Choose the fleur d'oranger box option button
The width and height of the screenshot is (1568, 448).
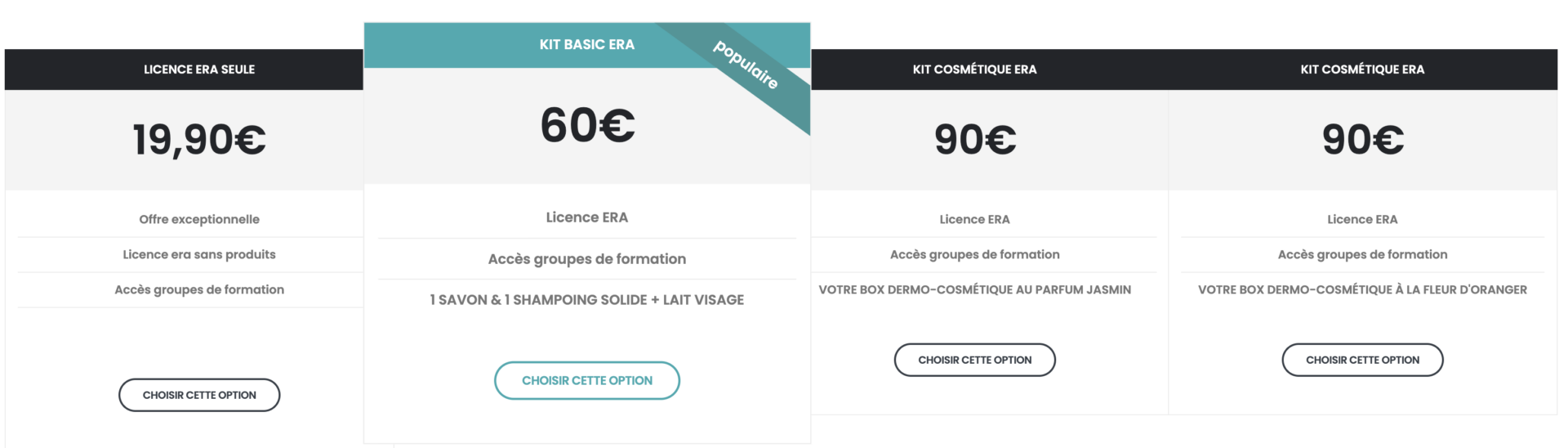[1362, 360]
